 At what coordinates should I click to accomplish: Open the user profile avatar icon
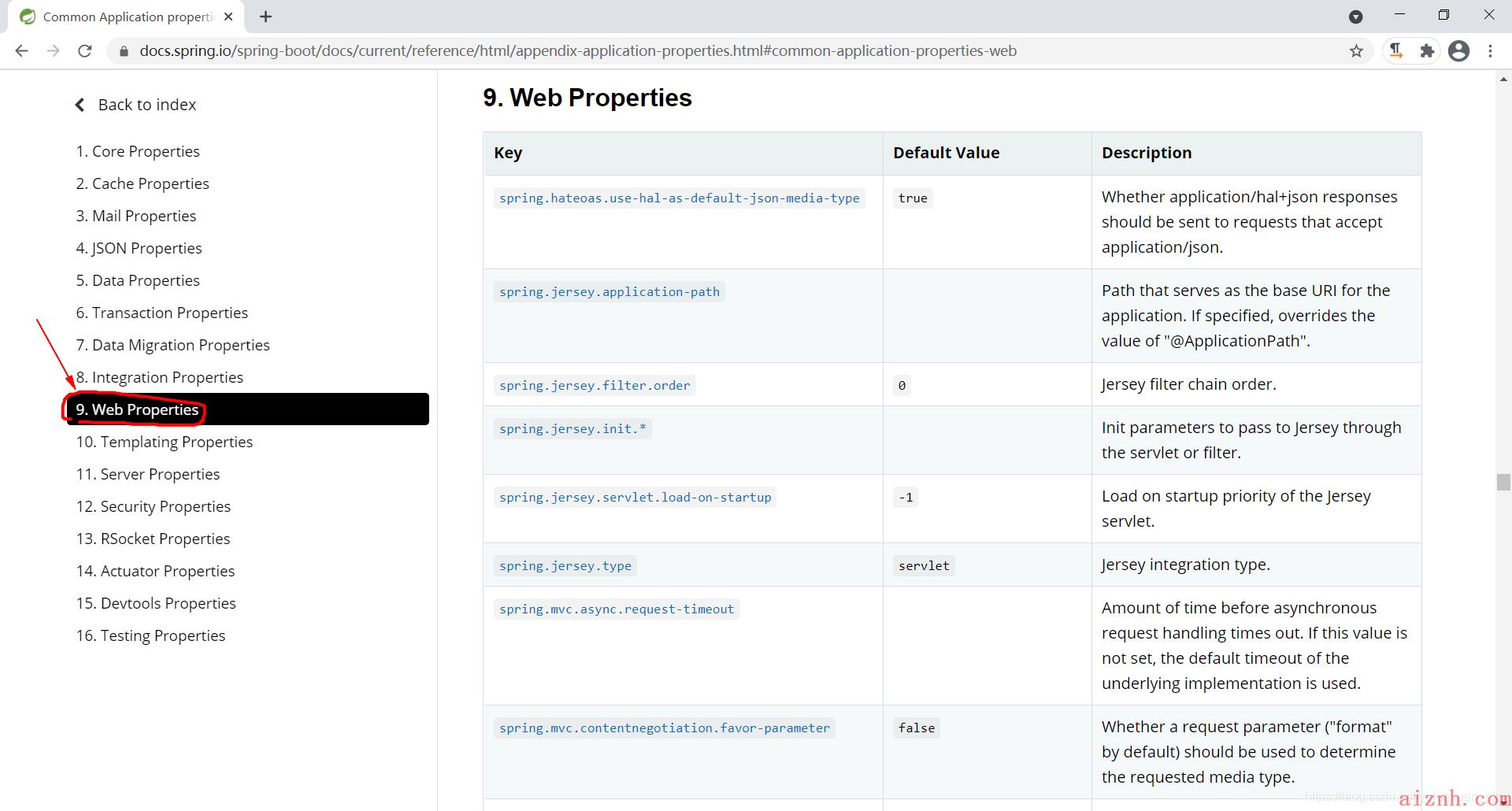pyautogui.click(x=1458, y=51)
